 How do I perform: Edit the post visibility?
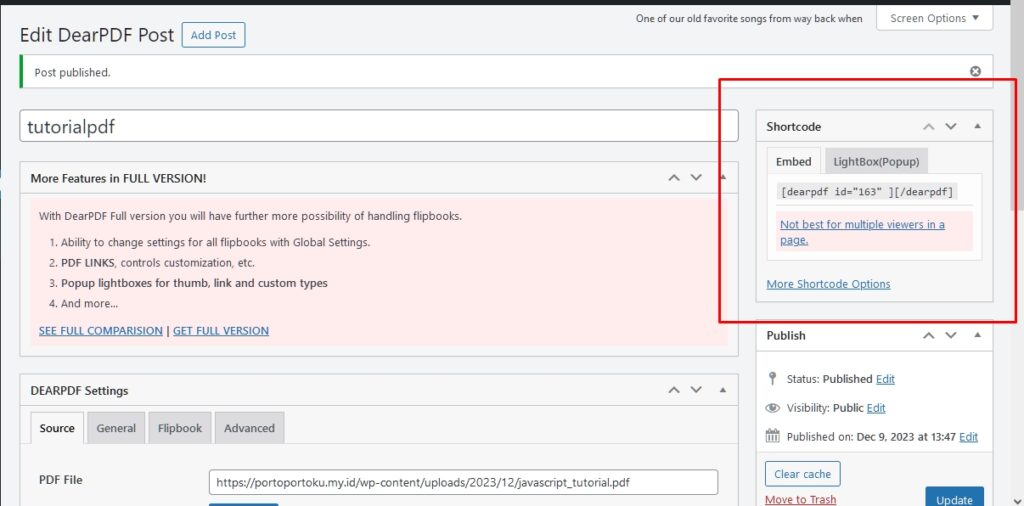pyautogui.click(x=876, y=408)
